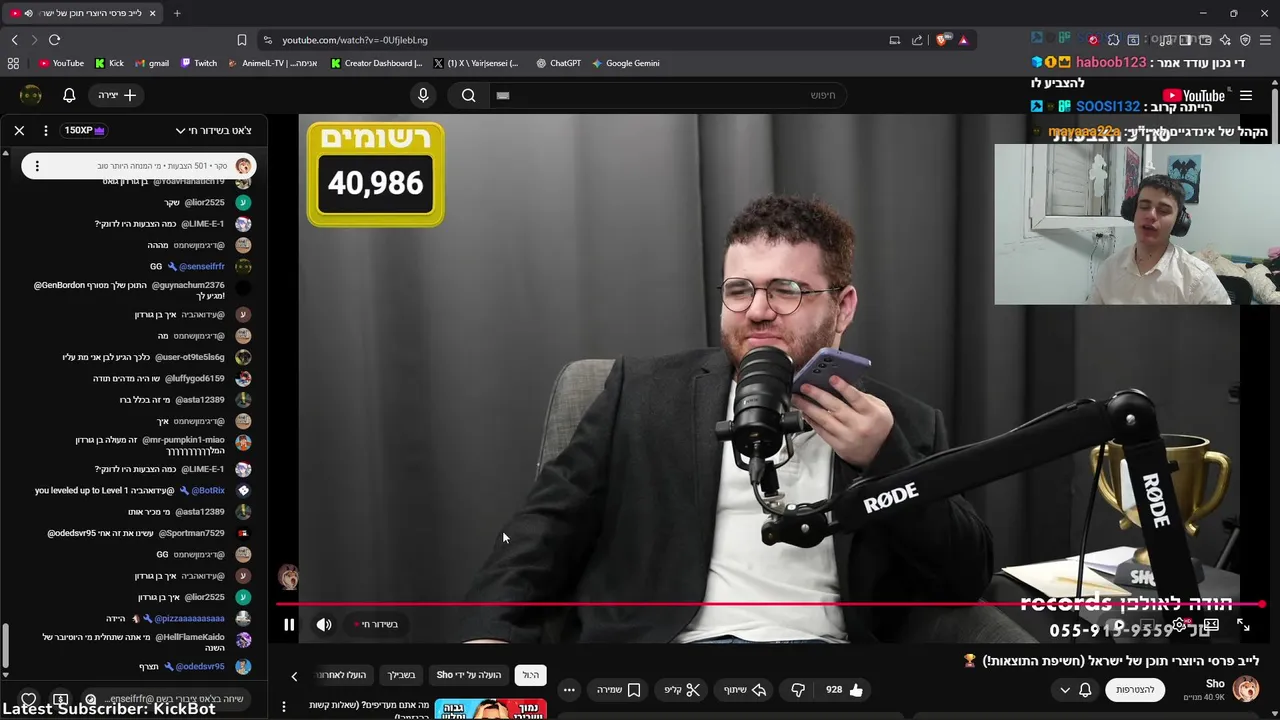1280x720 pixels.
Task: Toggle closed captions on the player
Action: click(1148, 626)
